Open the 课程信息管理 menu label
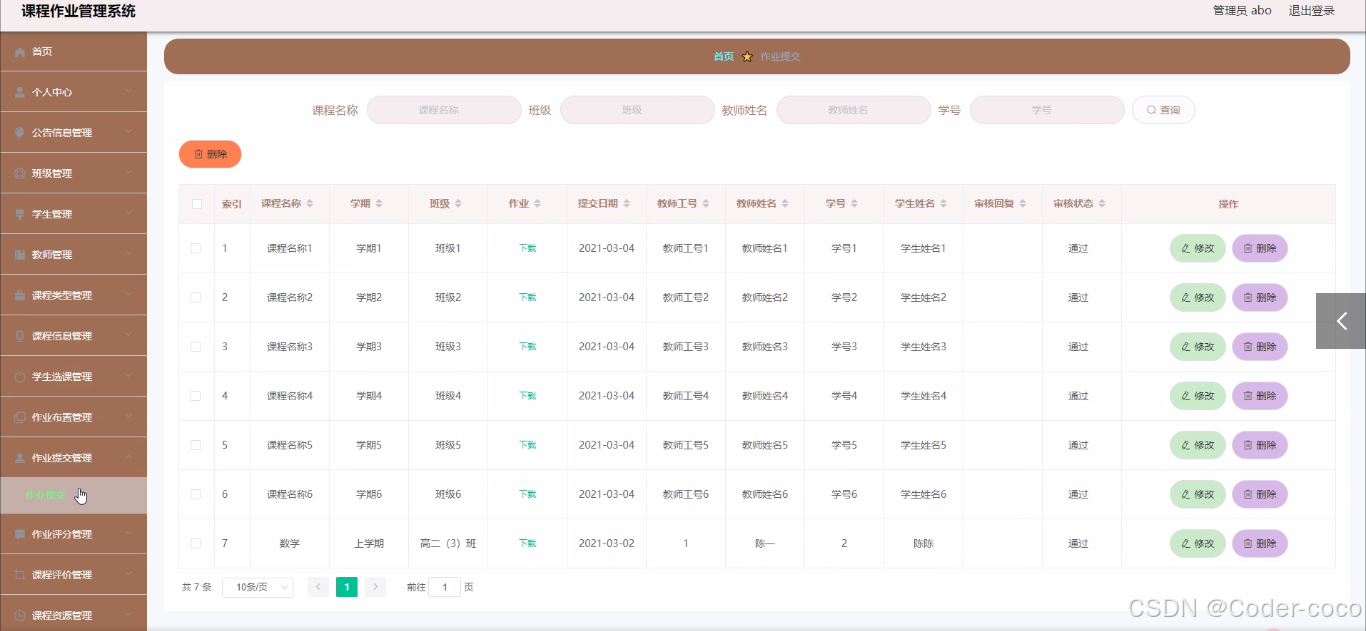The width and height of the screenshot is (1366, 631). [x=62, y=336]
